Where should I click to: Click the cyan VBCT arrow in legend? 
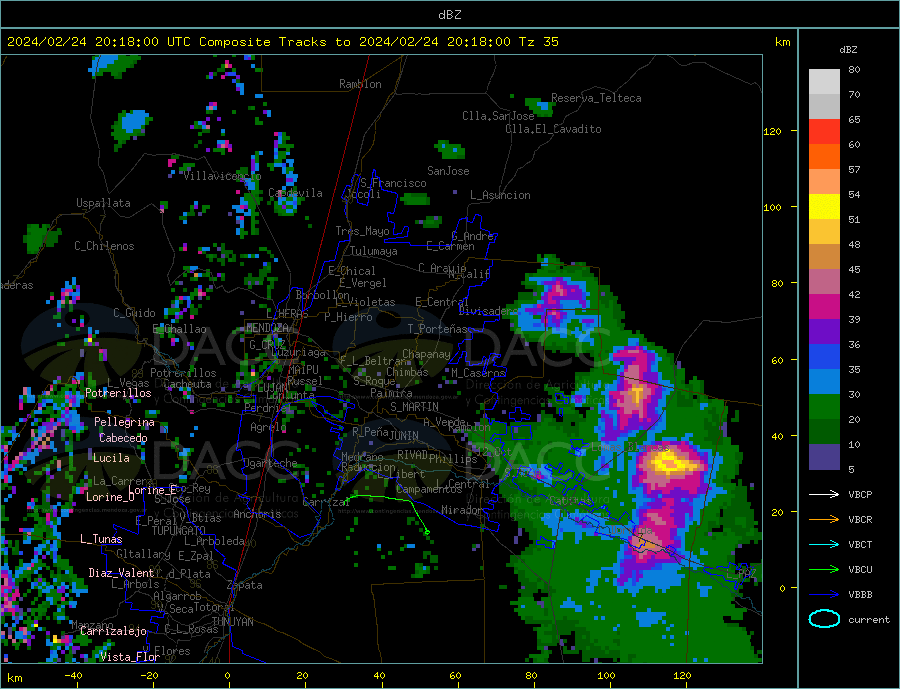coord(824,544)
